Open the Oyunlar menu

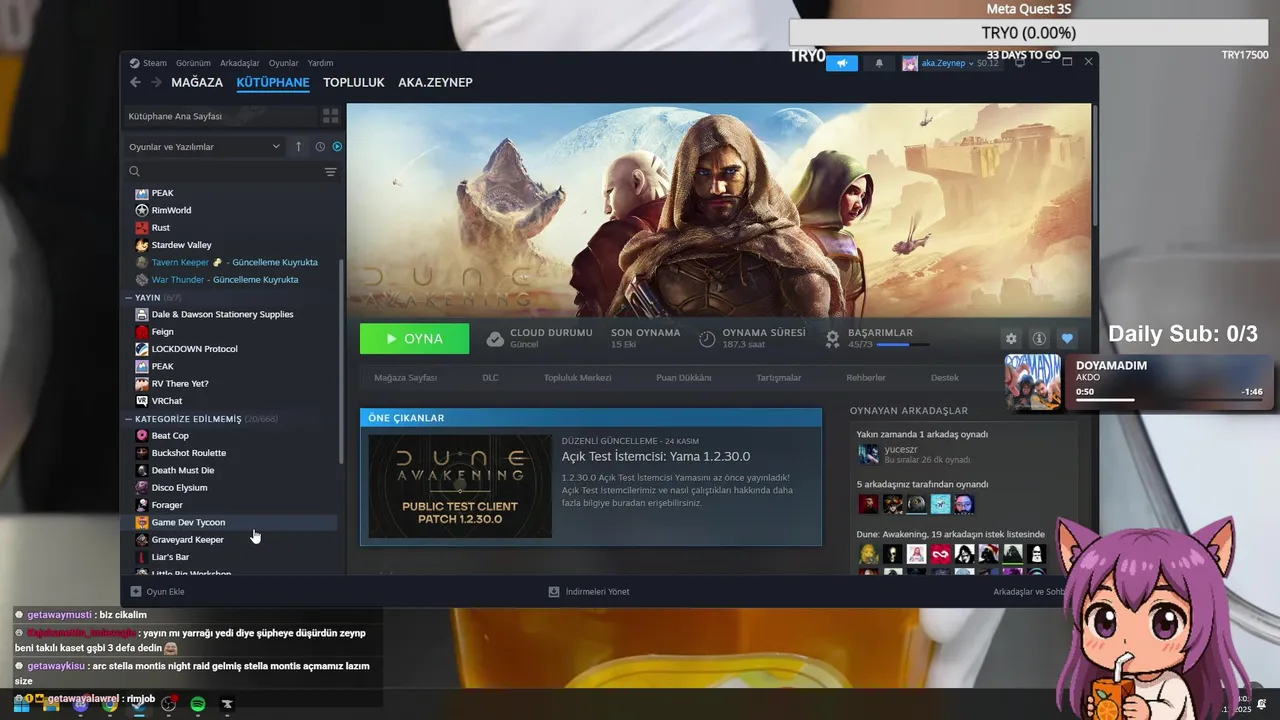(x=284, y=63)
